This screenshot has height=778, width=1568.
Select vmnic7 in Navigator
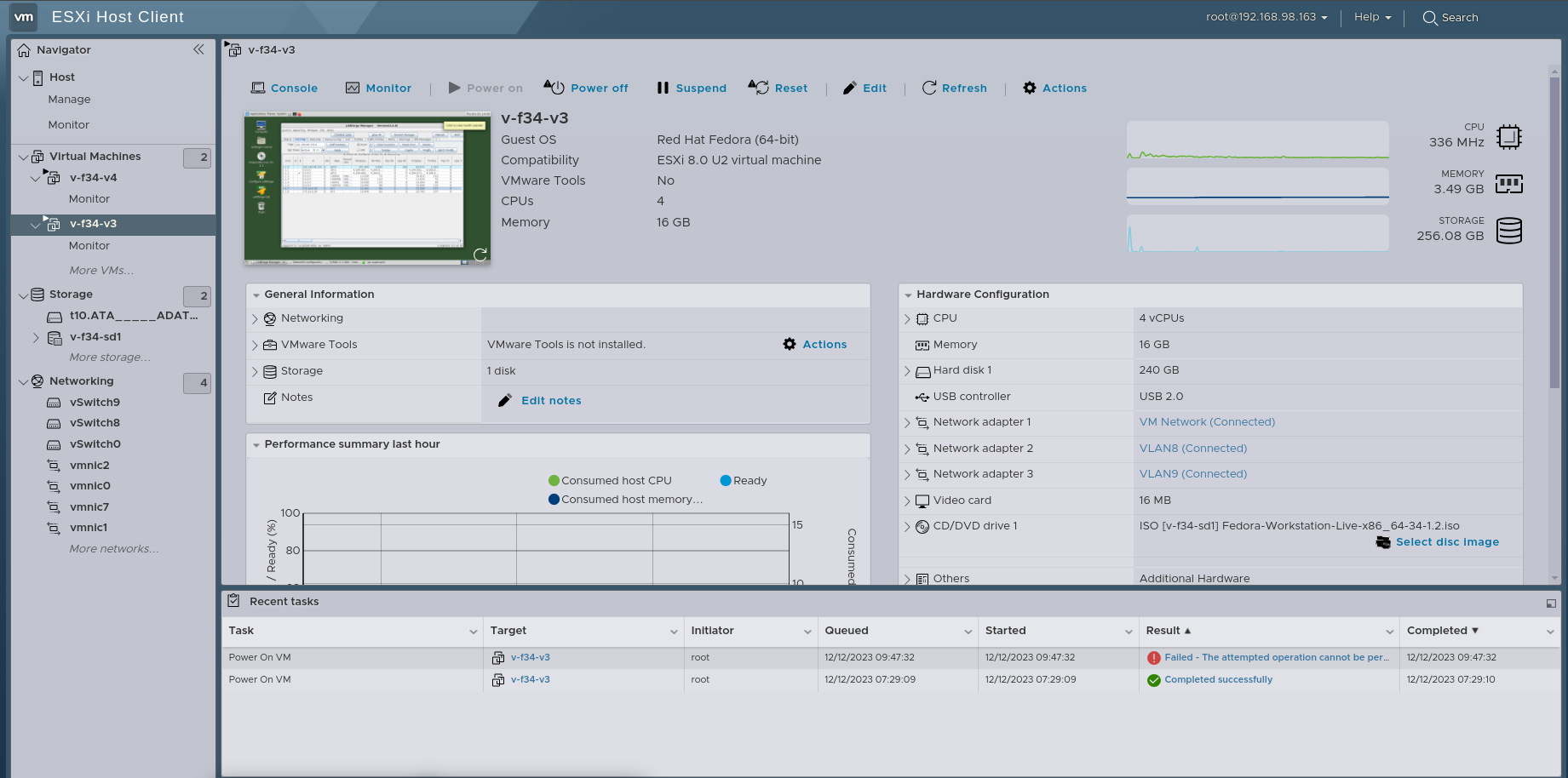(x=89, y=506)
